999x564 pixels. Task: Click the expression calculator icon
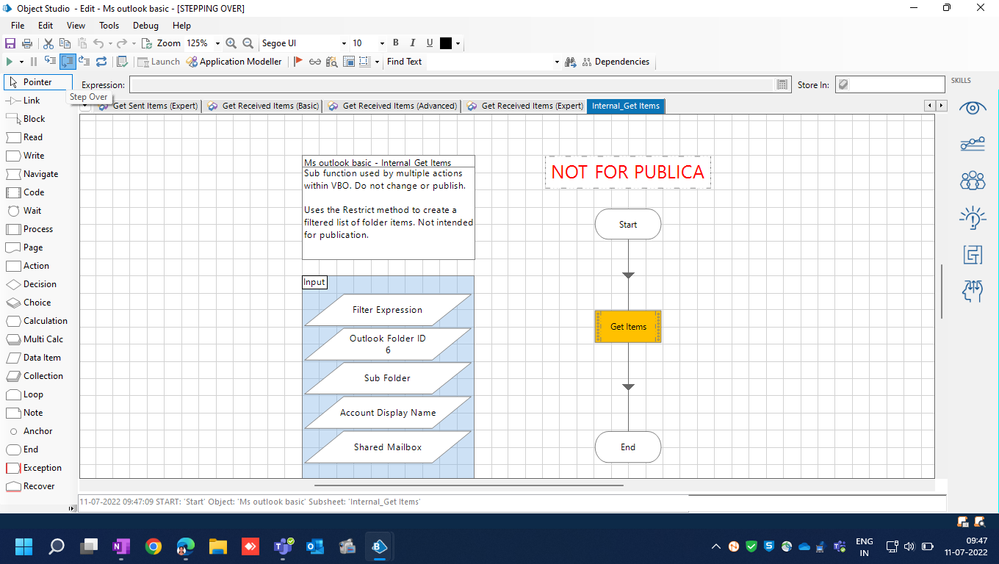coord(782,86)
